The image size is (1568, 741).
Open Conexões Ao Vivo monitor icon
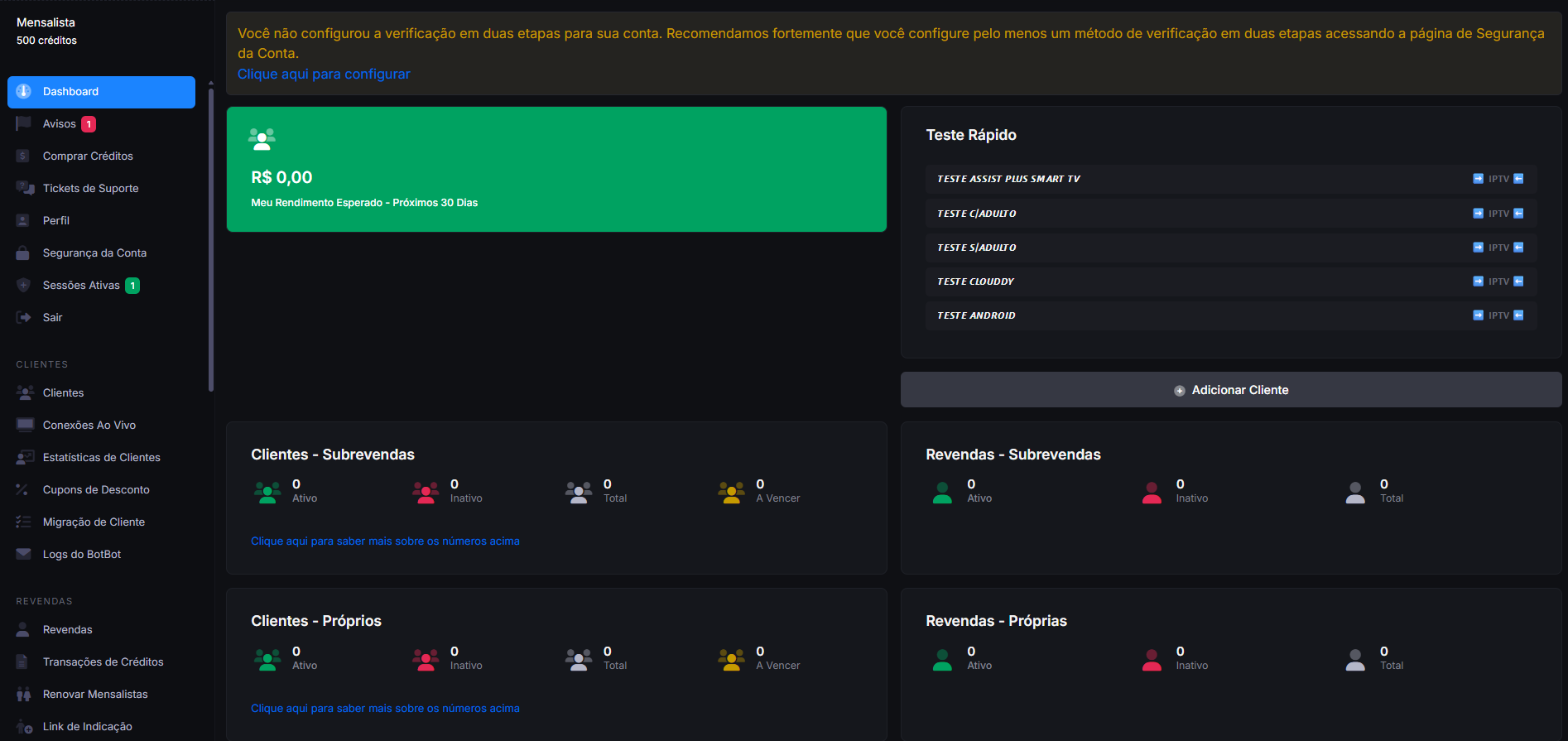(x=25, y=425)
